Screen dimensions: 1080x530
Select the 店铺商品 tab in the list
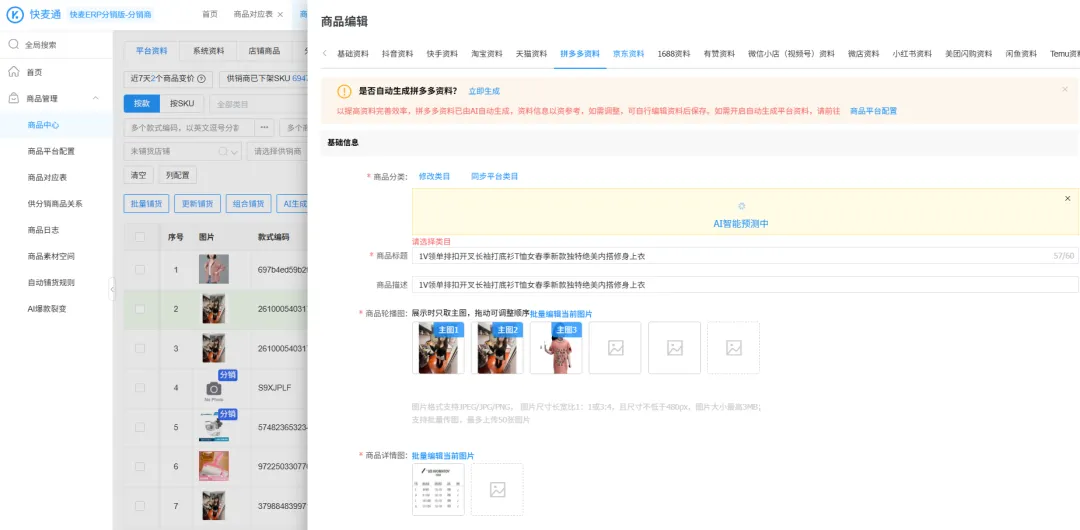pos(264,50)
